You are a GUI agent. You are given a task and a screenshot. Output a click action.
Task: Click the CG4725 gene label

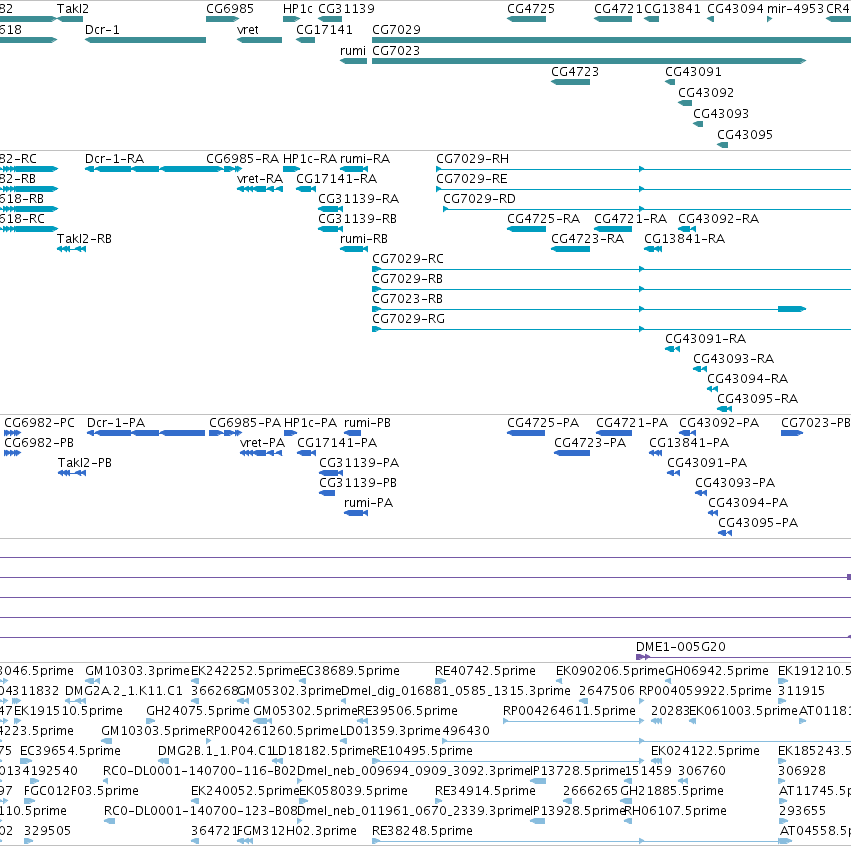click(x=531, y=9)
